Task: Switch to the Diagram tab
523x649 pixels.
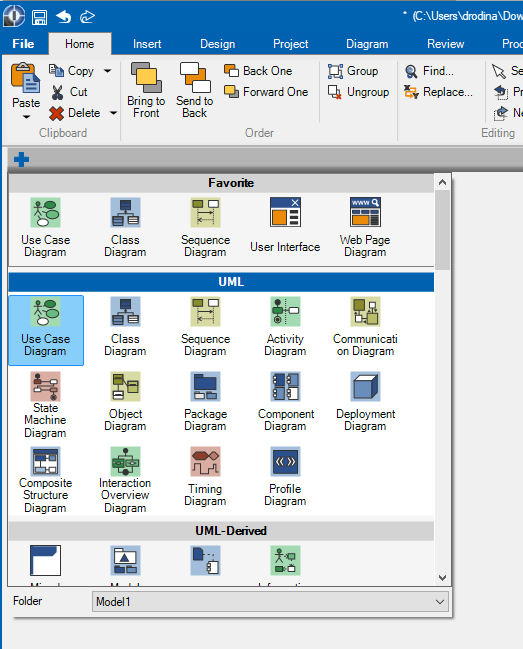Action: click(367, 44)
